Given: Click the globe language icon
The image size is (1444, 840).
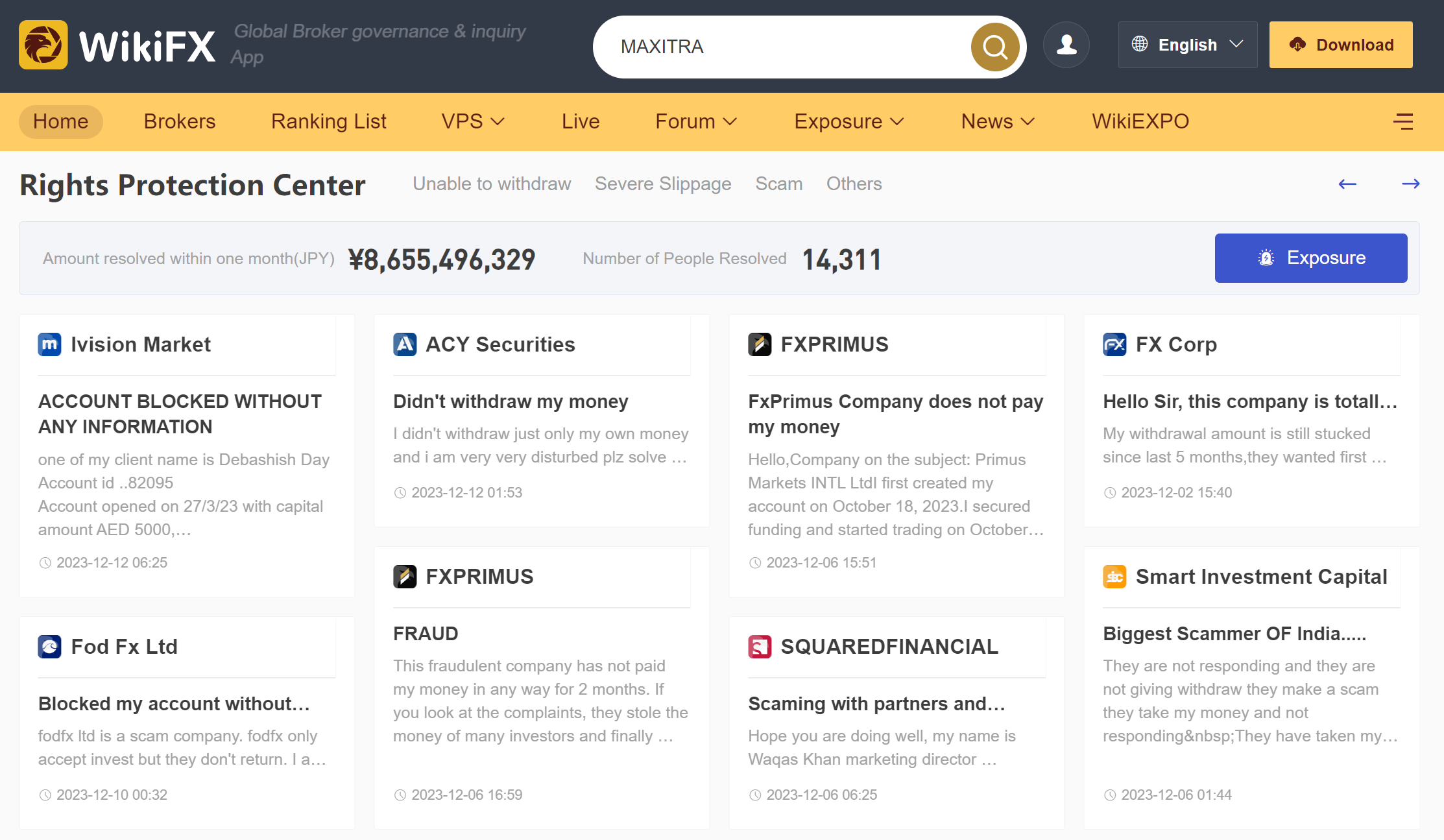Looking at the screenshot, I should (1139, 44).
